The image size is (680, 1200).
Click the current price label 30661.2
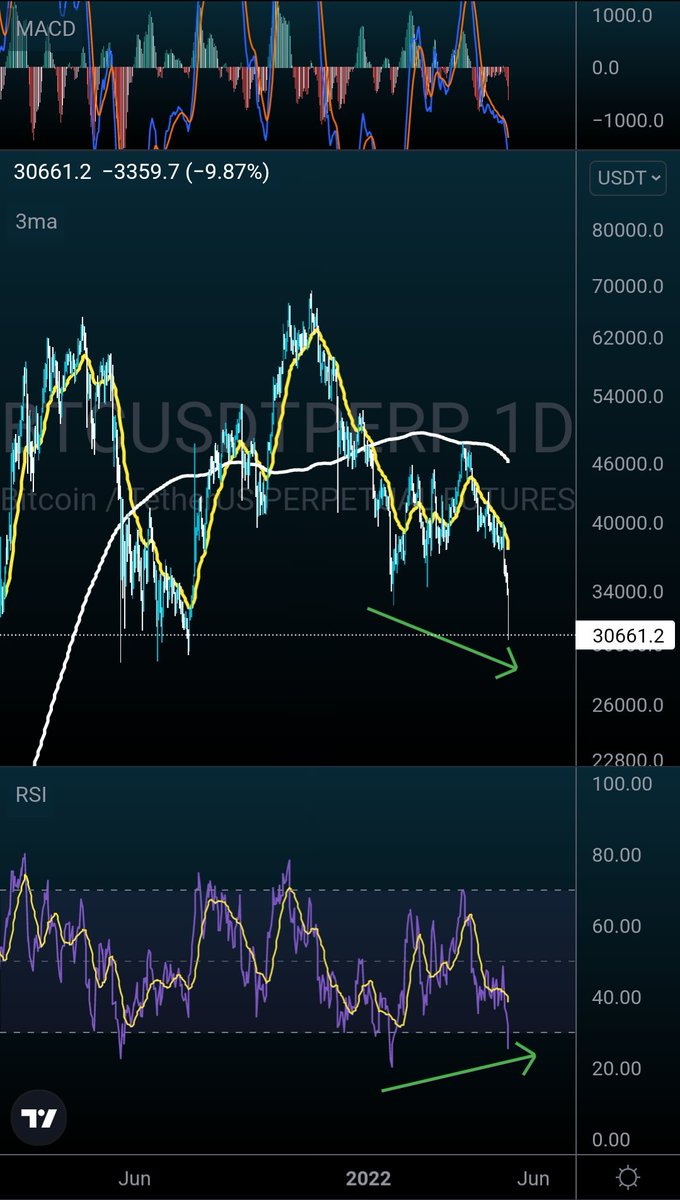click(x=626, y=635)
